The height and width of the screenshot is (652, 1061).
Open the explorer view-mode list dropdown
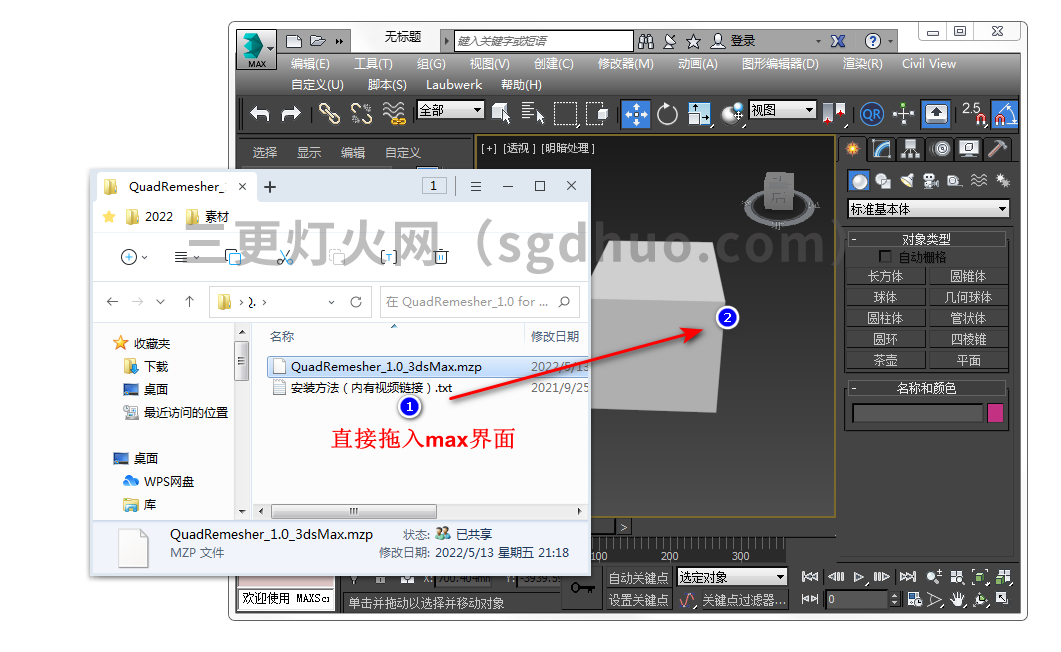(187, 257)
